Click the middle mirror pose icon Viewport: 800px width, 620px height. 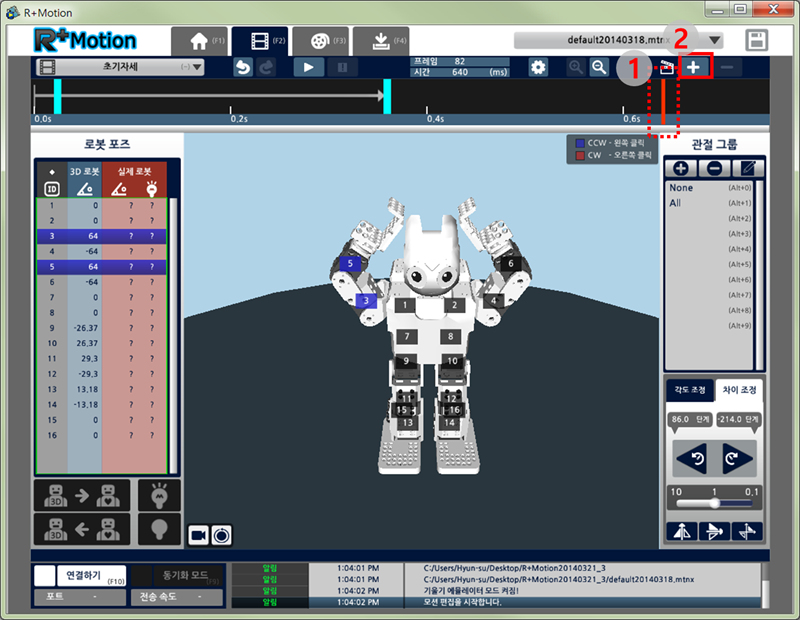[714, 532]
